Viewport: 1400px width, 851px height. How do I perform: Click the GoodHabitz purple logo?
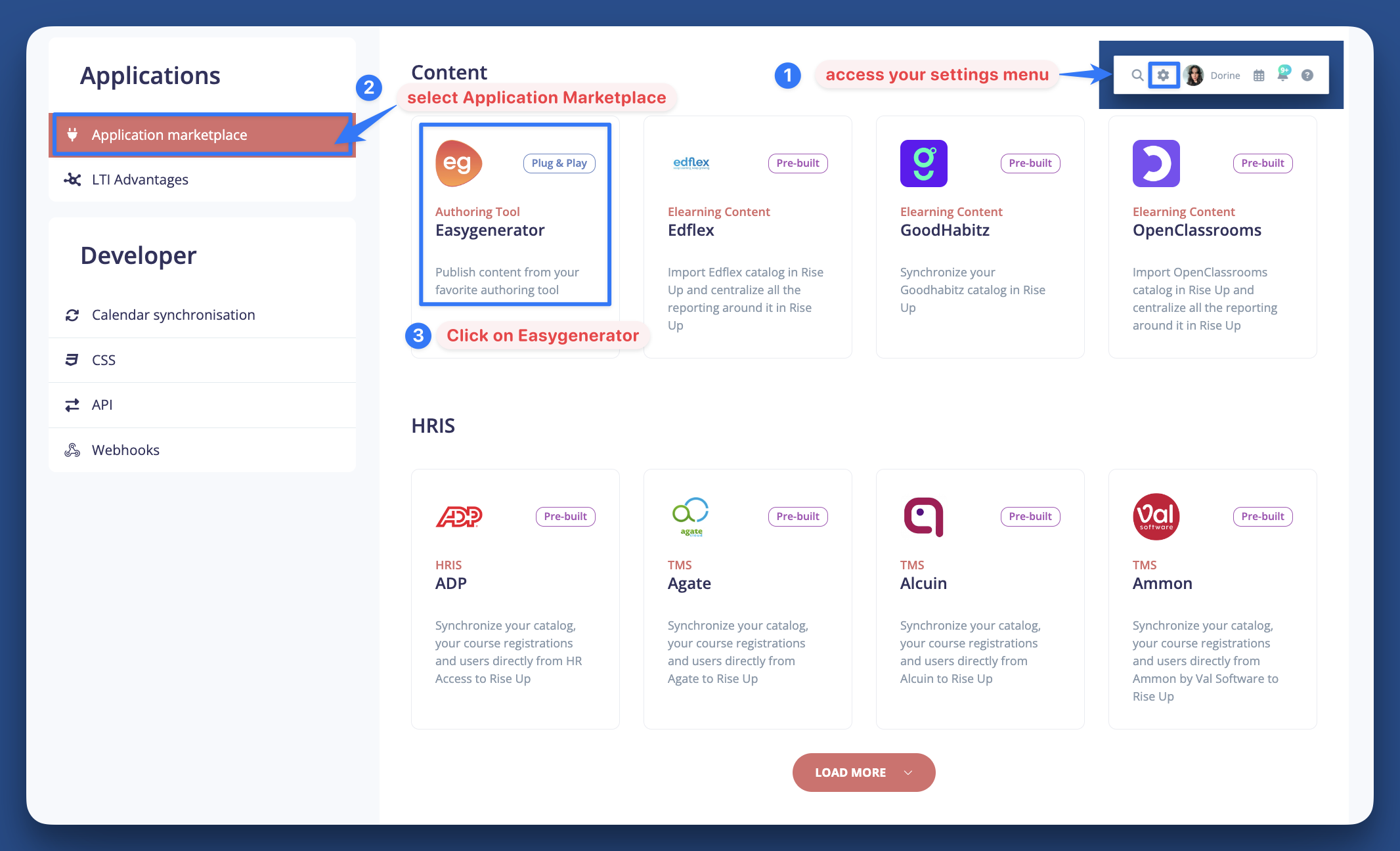pos(924,163)
